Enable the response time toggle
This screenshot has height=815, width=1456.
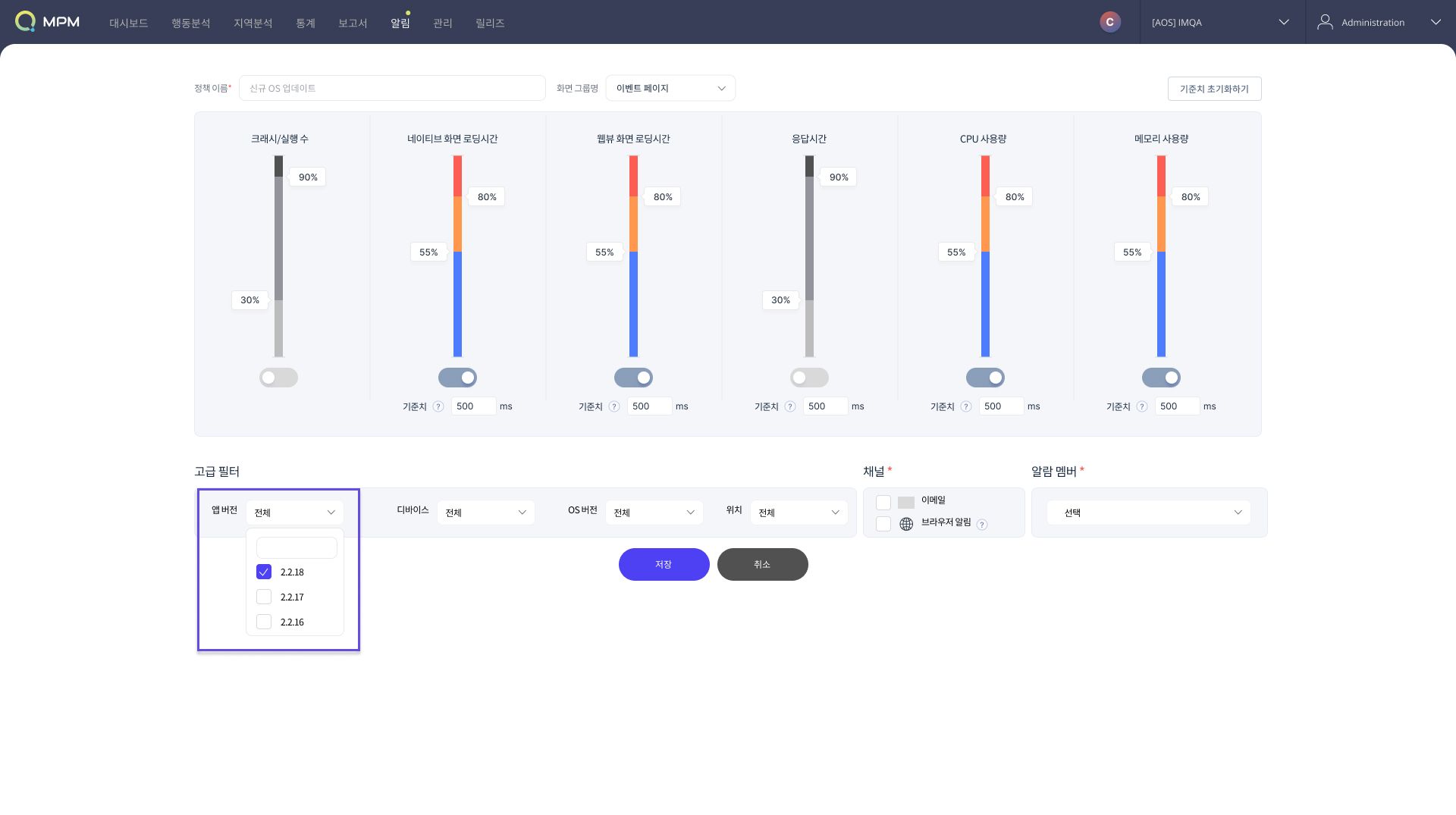pyautogui.click(x=809, y=378)
